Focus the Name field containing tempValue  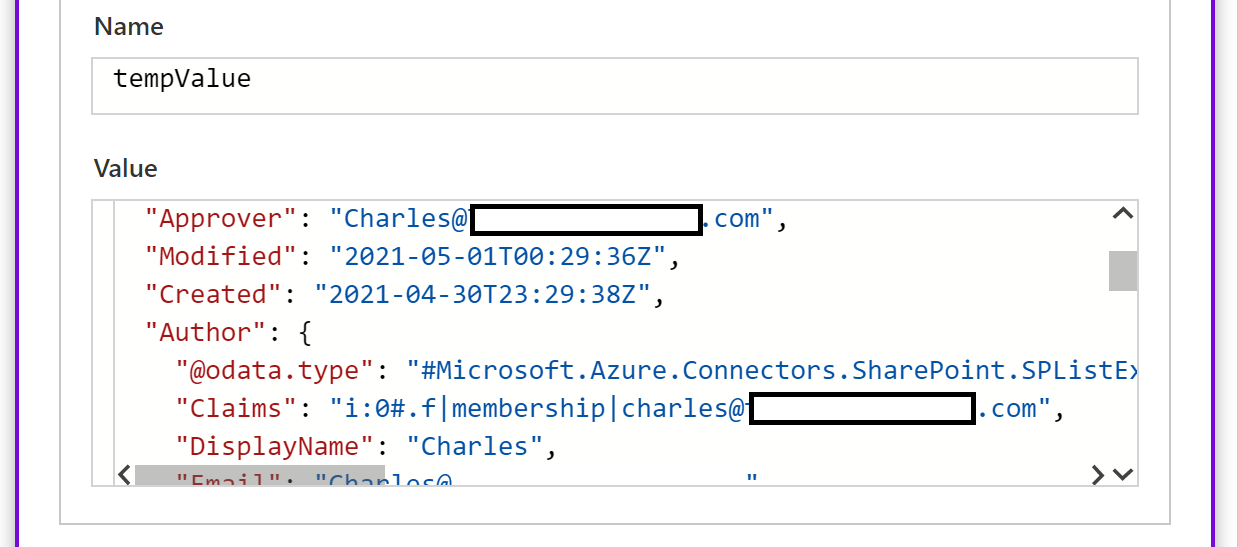(614, 85)
